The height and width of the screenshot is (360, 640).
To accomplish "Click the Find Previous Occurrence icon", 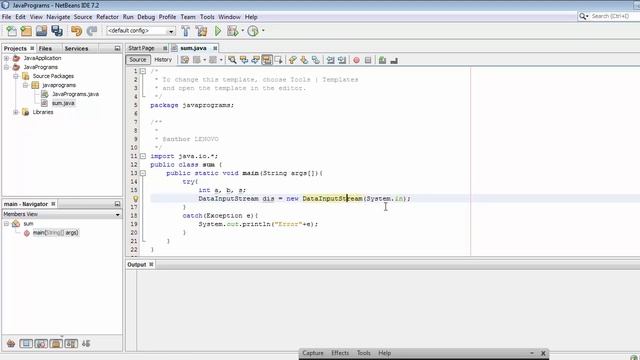I will tap(244, 60).
